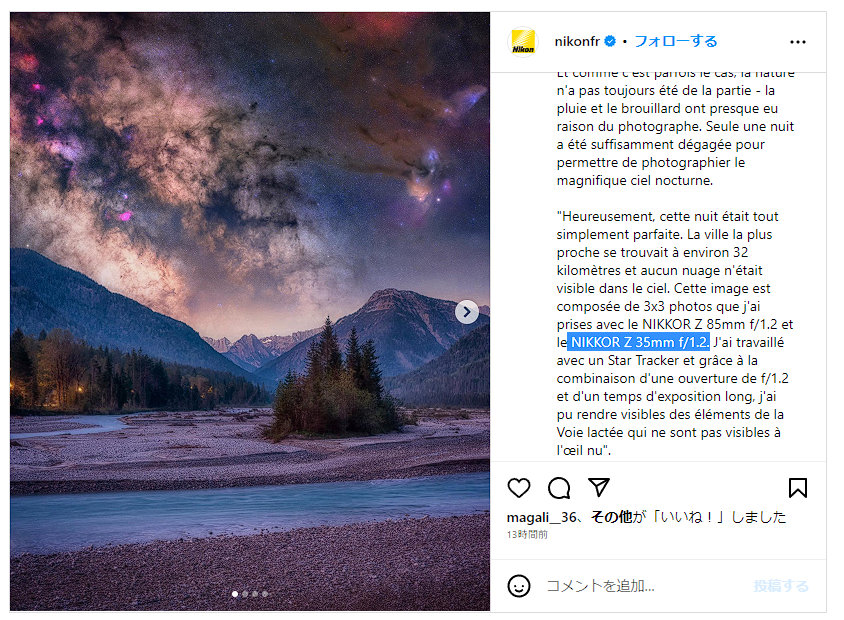Image resolution: width=844 pixels, height=620 pixels.
Task: Open the emoji picker smiley icon
Action: tap(518, 586)
